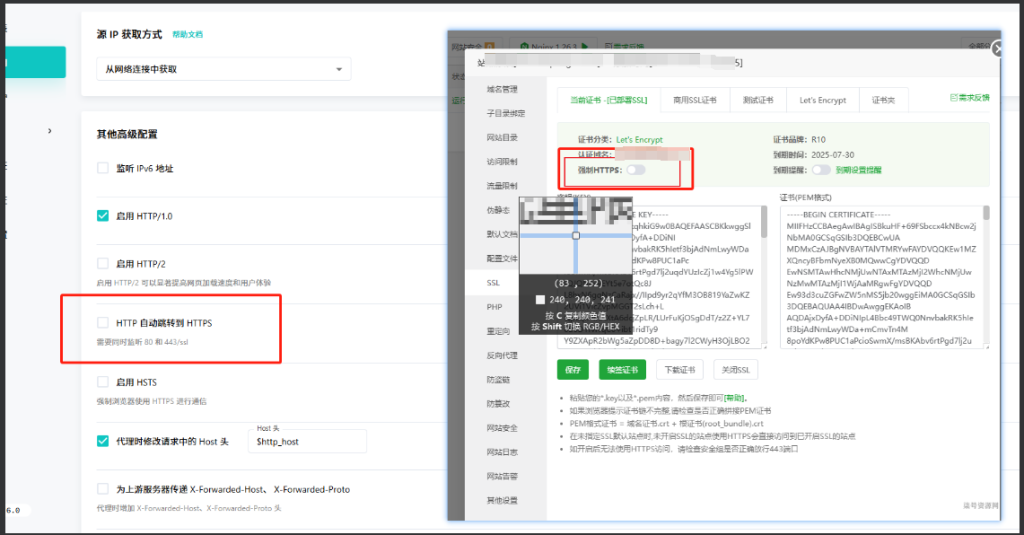Open the 需求反馈 feedback link in dialog
1024x535 pixels.
pos(969,97)
